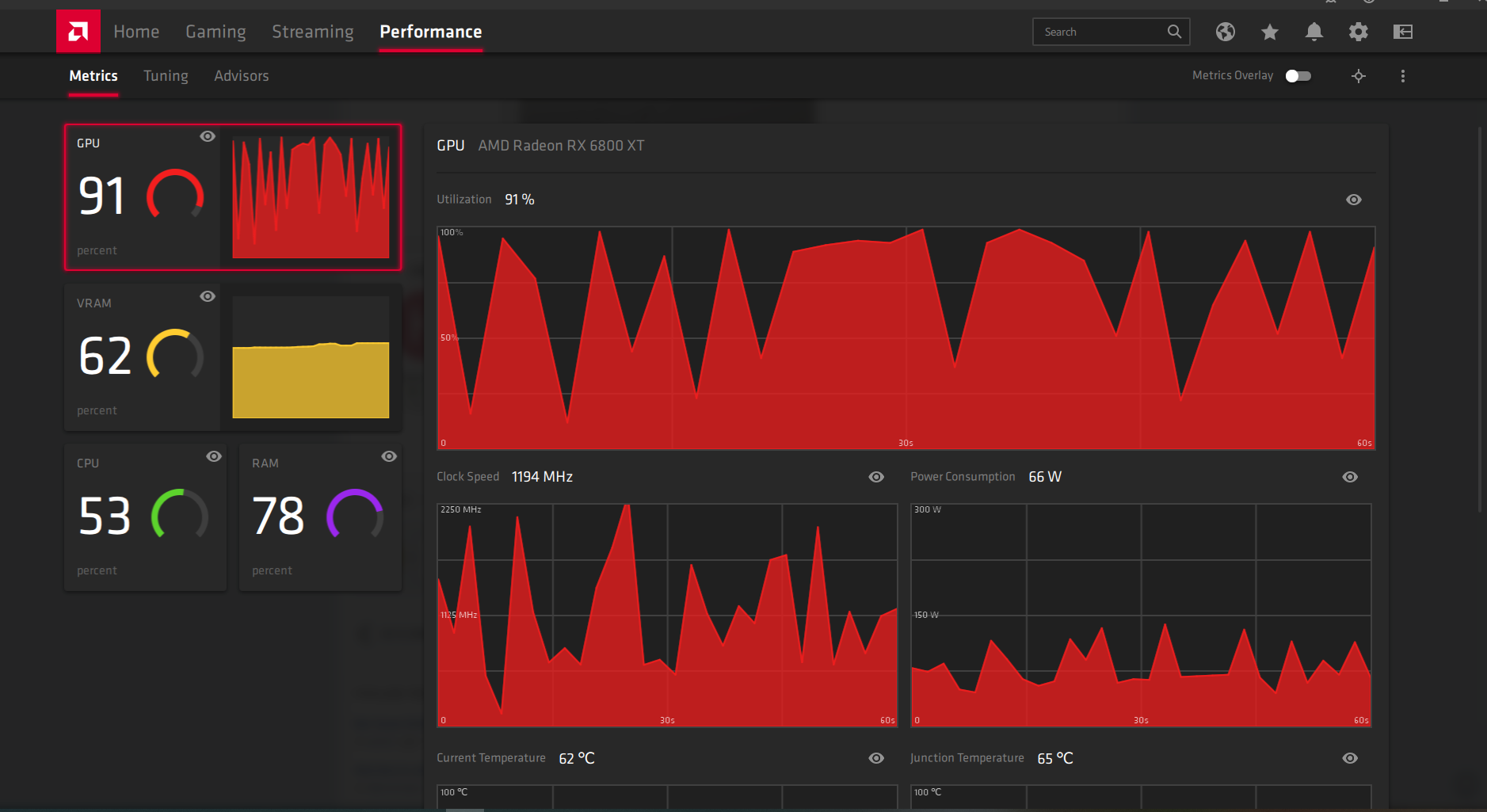The width and height of the screenshot is (1487, 812).
Task: Open favorites star icon
Action: (1270, 32)
